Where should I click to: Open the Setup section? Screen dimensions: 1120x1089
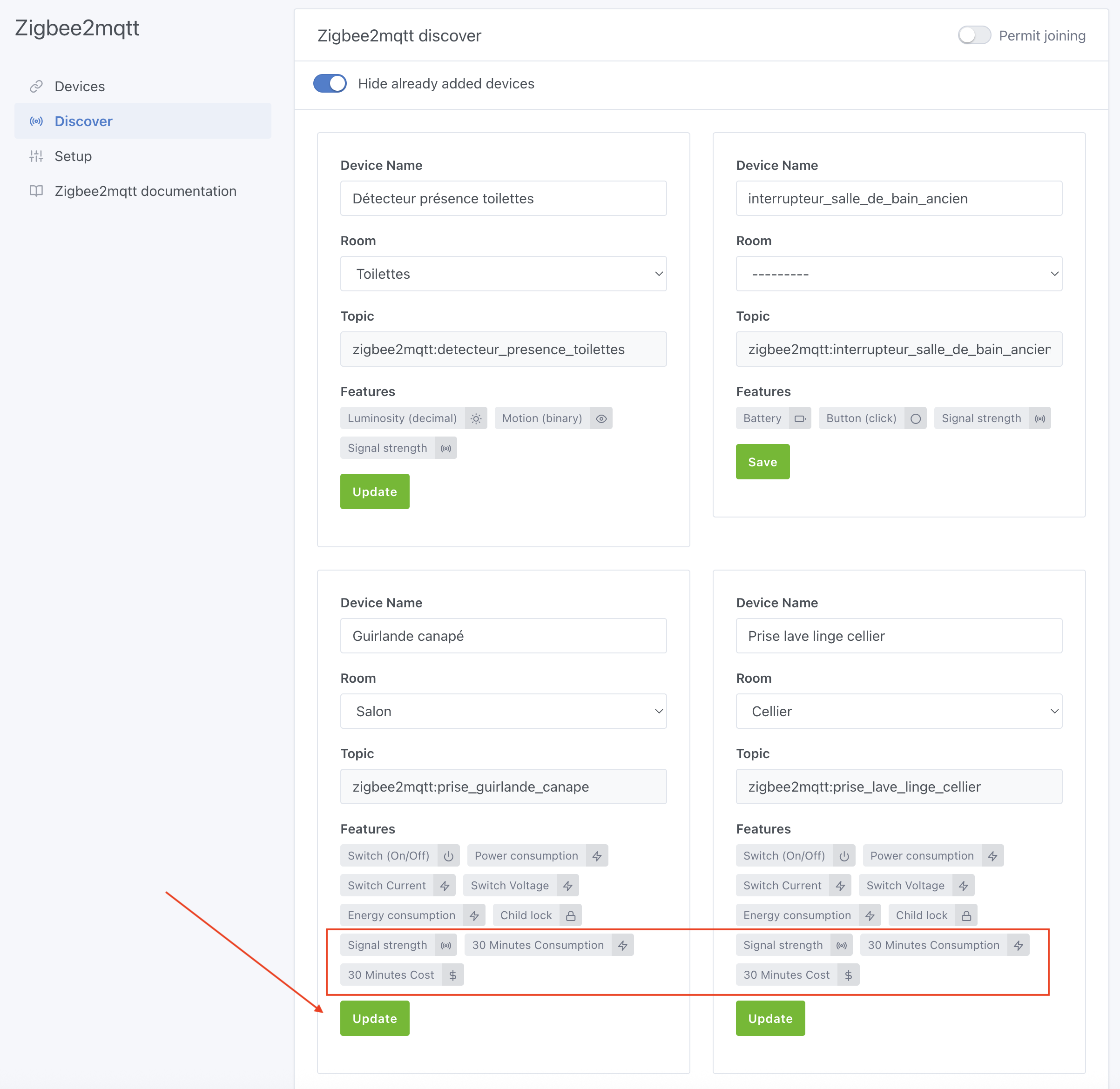tap(73, 155)
